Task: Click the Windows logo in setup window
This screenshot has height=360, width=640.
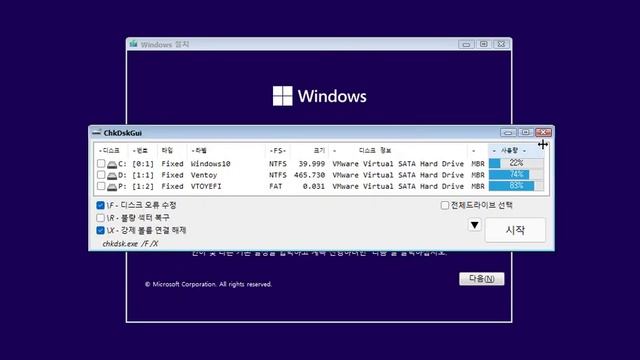Action: [x=282, y=96]
